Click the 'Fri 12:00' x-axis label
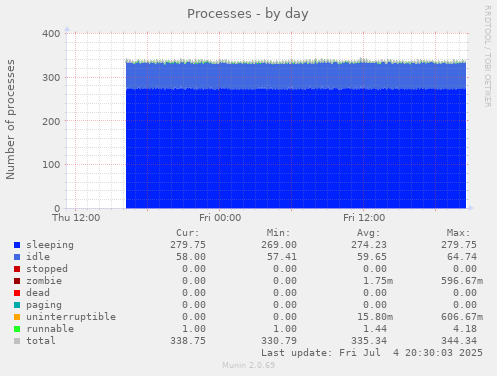Image resolution: width=497 pixels, height=376 pixels. pyautogui.click(x=364, y=218)
